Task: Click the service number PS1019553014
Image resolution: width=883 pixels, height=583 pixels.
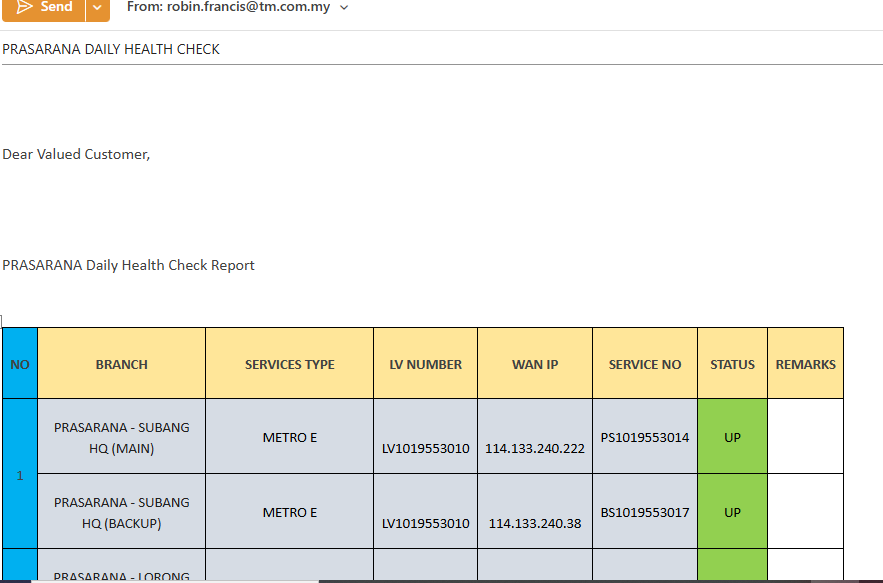Action: coord(645,437)
